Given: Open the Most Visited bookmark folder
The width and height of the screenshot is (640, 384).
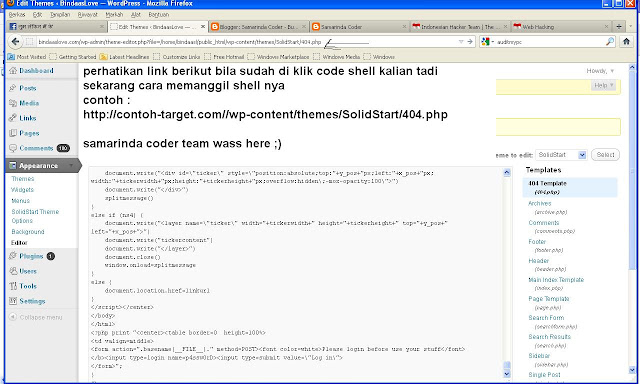Looking at the screenshot, I should tap(27, 57).
